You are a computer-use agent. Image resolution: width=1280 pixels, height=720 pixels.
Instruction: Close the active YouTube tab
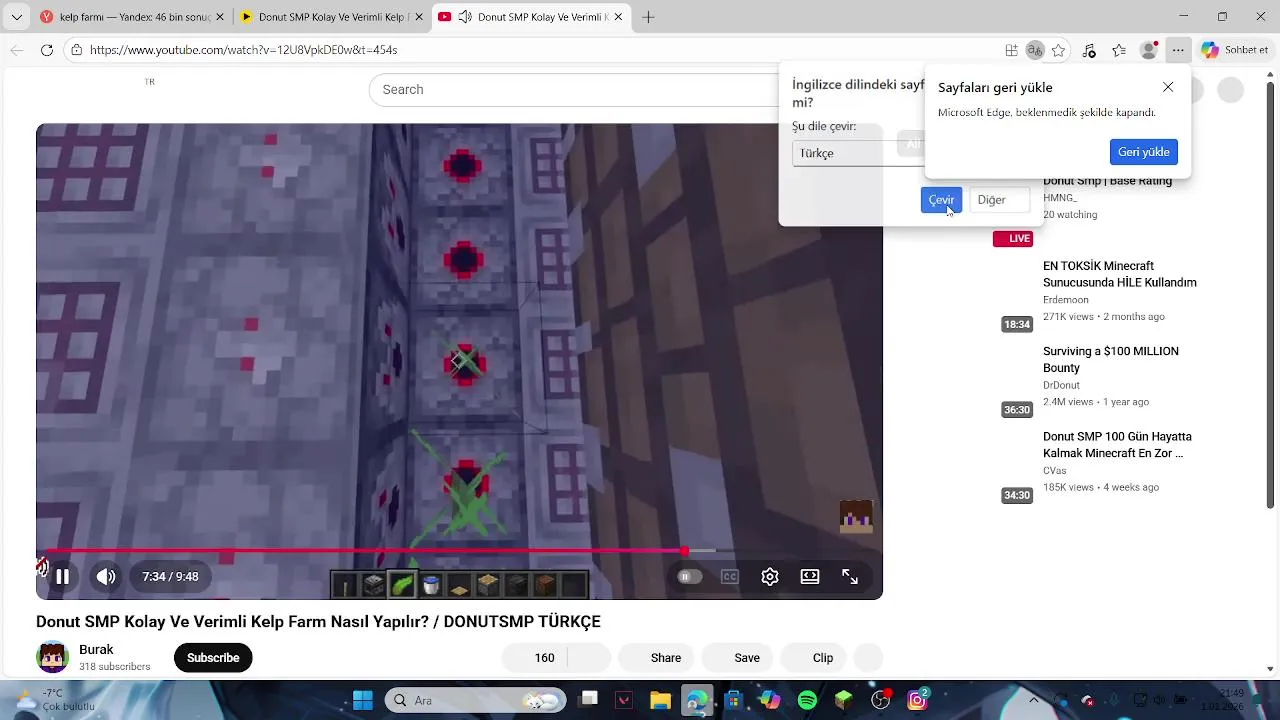coord(618,17)
